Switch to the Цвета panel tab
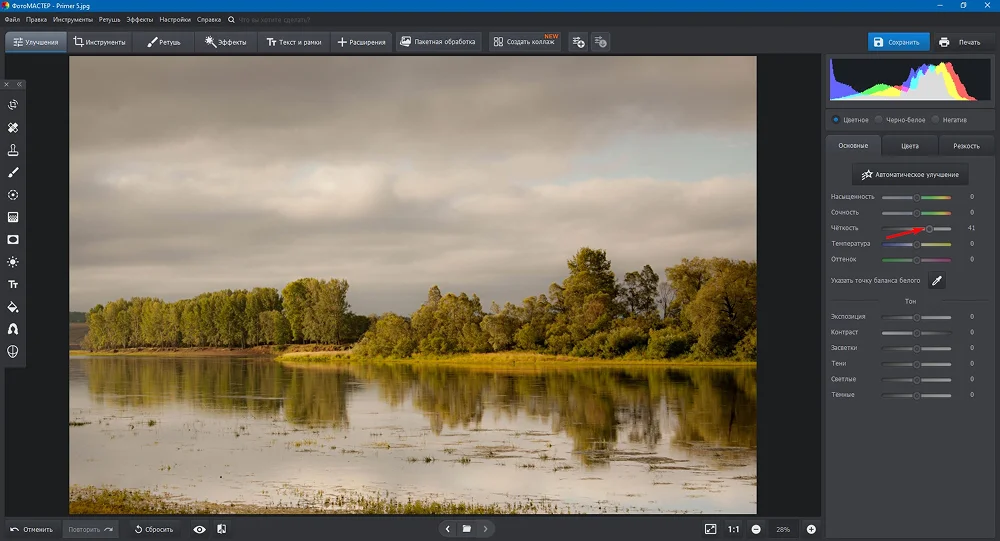 click(909, 146)
